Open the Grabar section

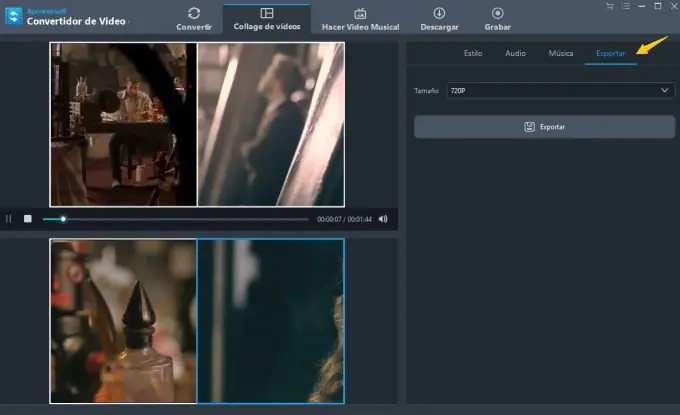[497, 19]
